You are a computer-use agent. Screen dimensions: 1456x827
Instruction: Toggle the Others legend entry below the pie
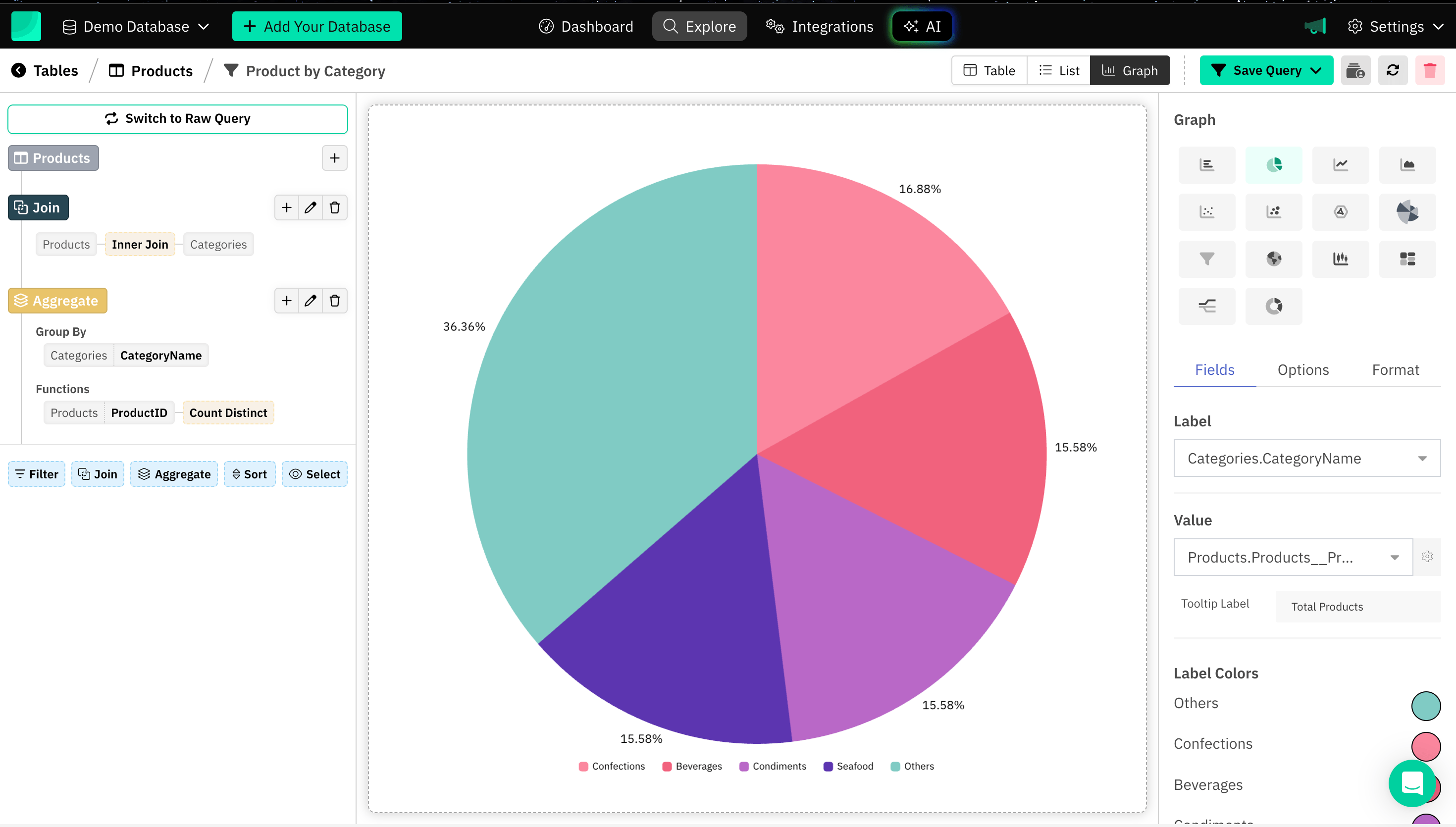pyautogui.click(x=911, y=766)
